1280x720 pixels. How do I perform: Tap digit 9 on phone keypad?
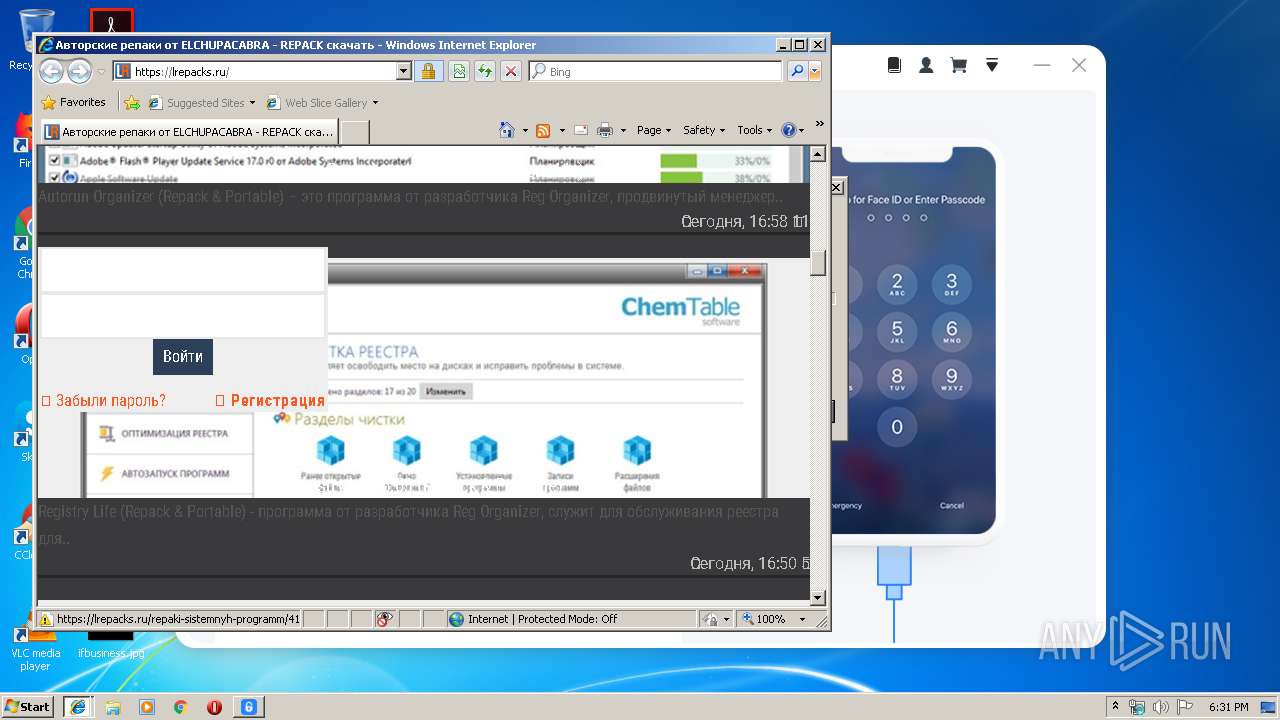(952, 379)
